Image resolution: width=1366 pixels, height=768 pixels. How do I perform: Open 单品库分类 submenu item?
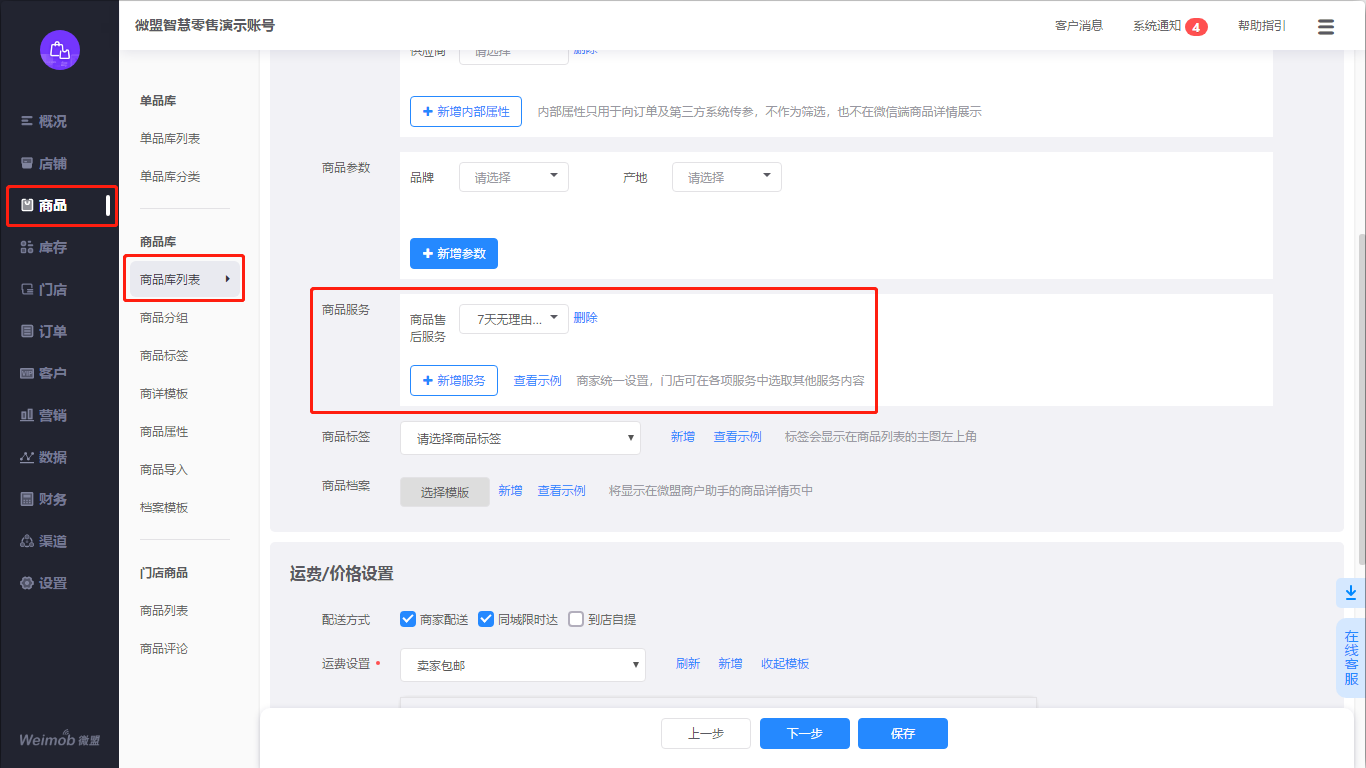(x=170, y=176)
